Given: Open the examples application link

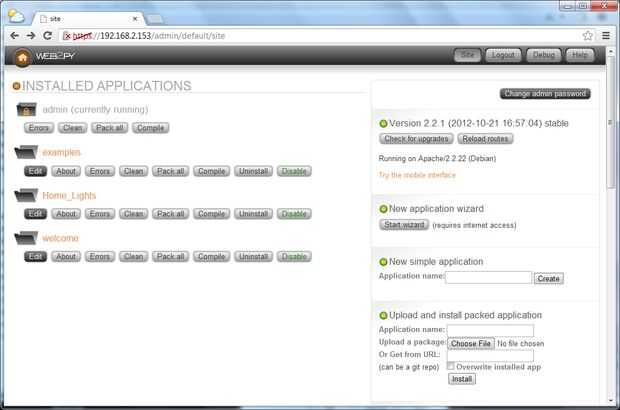Looking at the screenshot, I should (61, 152).
